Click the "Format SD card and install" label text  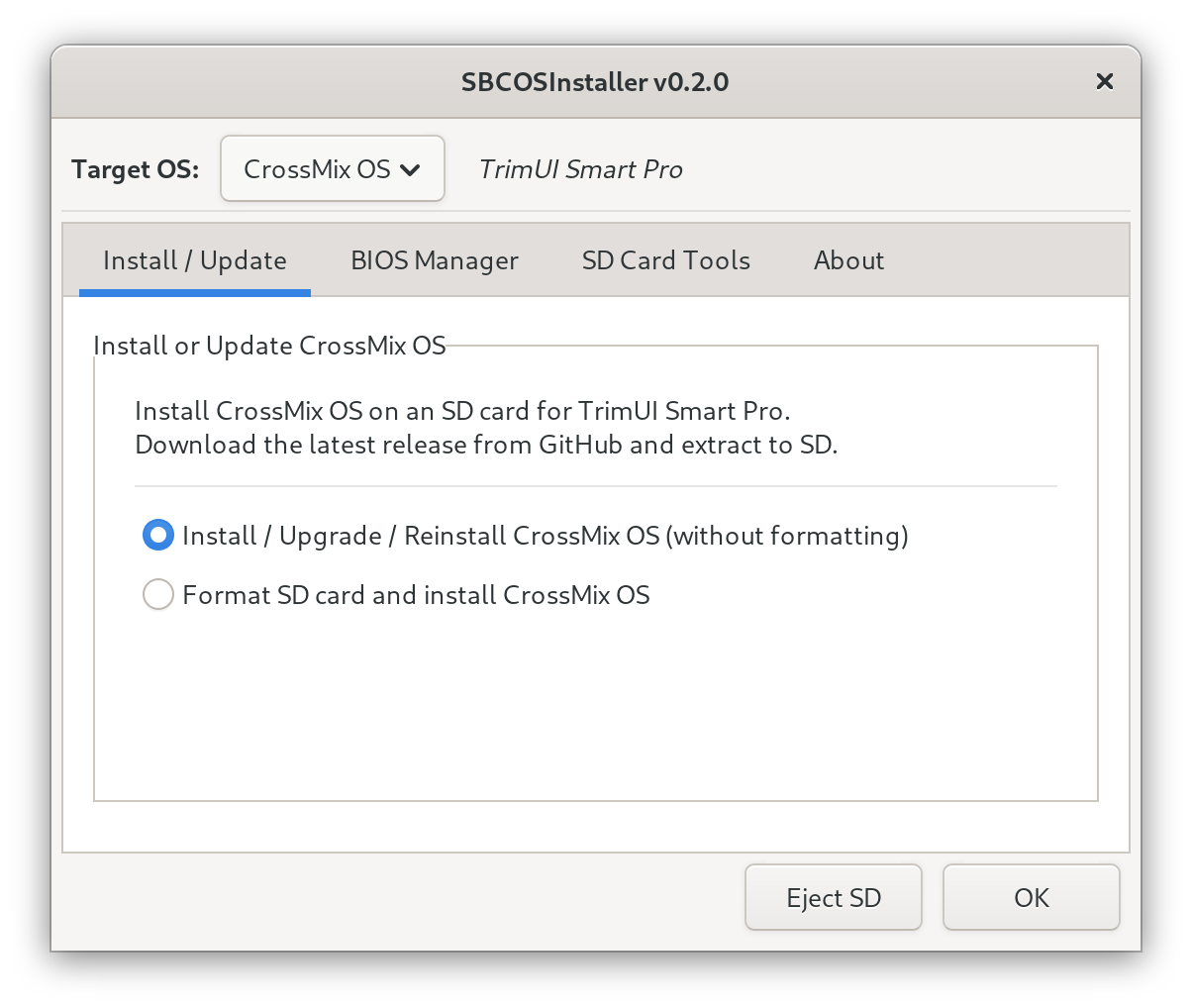point(416,595)
